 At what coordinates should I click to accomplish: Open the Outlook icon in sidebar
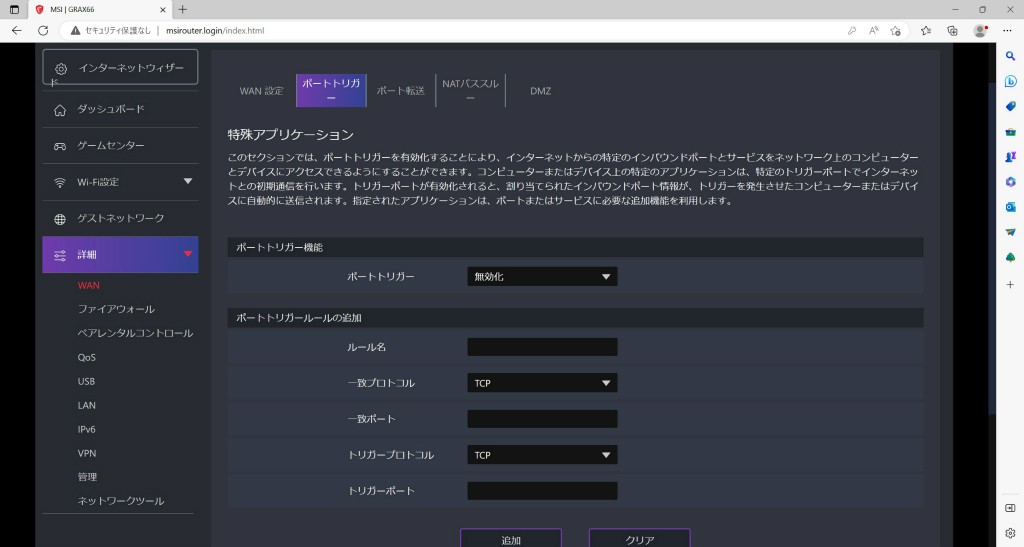1010,207
